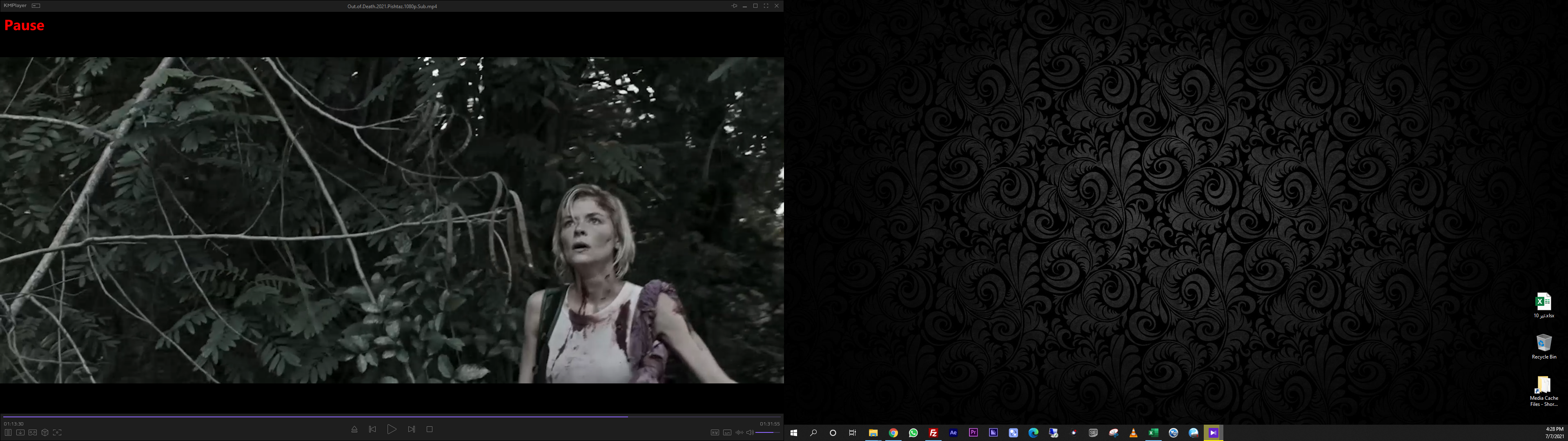The image size is (1568, 441).
Task: Click the 3D cube icon
Action: click(x=45, y=432)
